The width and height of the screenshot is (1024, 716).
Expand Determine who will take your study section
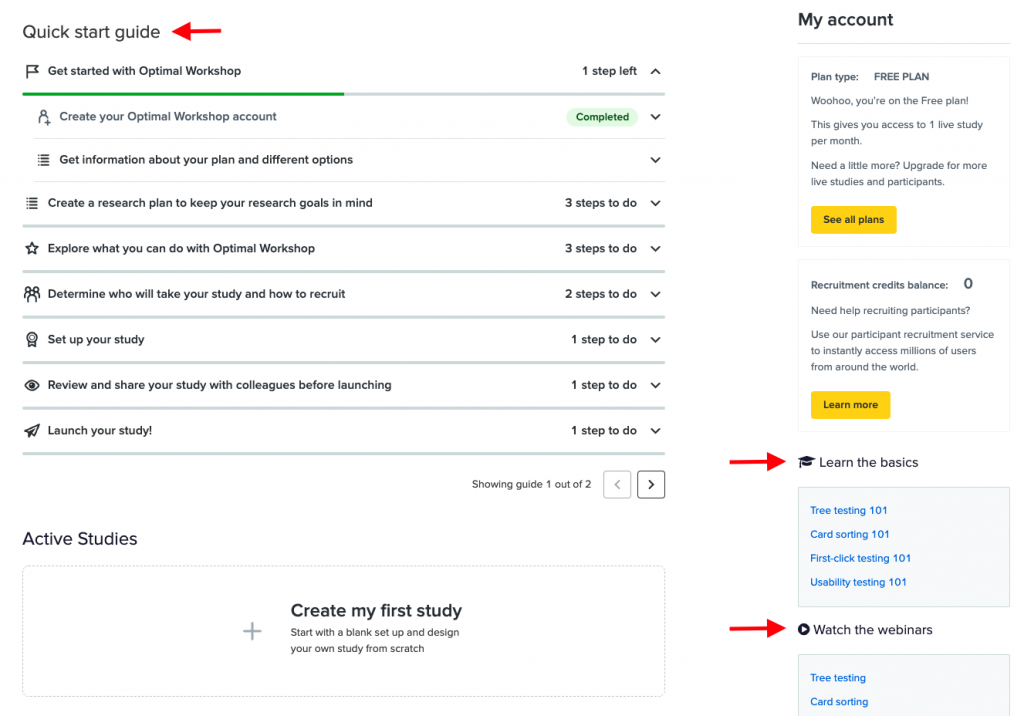pos(656,295)
